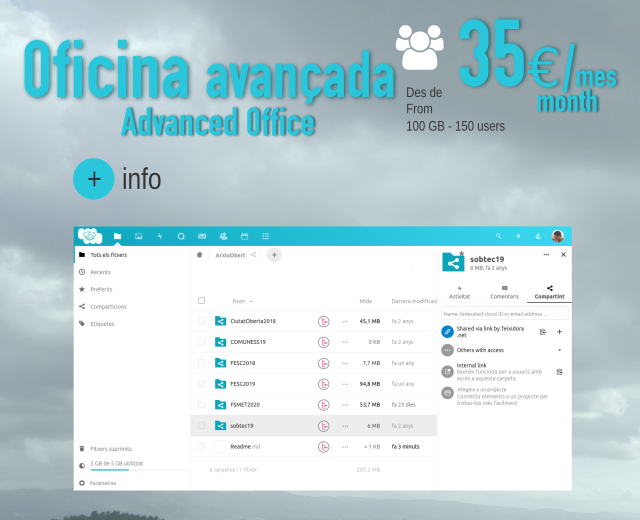Copy the internal link to clipboard
The height and width of the screenshot is (520, 640).
click(x=560, y=371)
